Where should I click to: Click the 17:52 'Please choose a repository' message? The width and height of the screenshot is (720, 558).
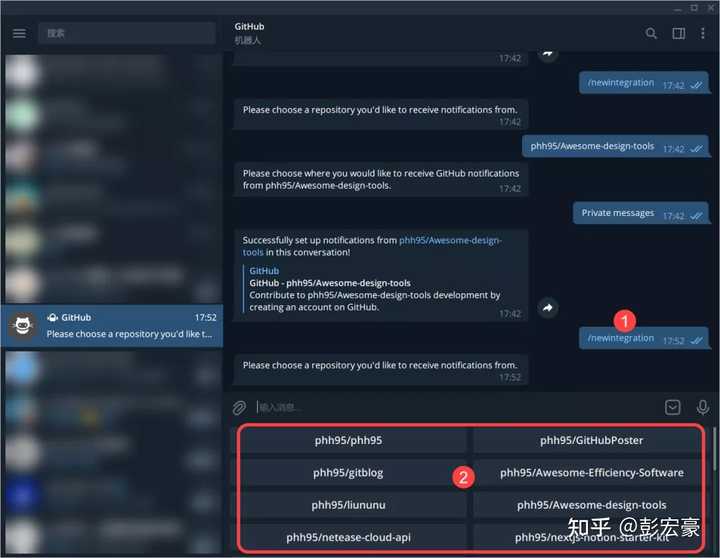[381, 370]
